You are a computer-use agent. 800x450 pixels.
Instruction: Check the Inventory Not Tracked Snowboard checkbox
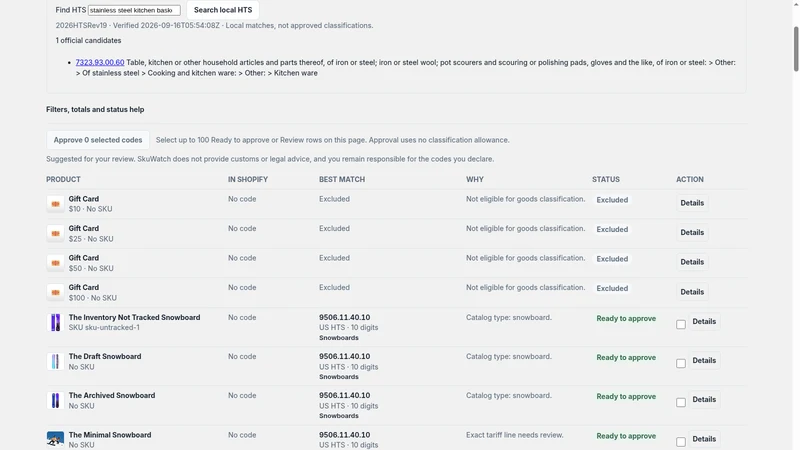tap(681, 324)
